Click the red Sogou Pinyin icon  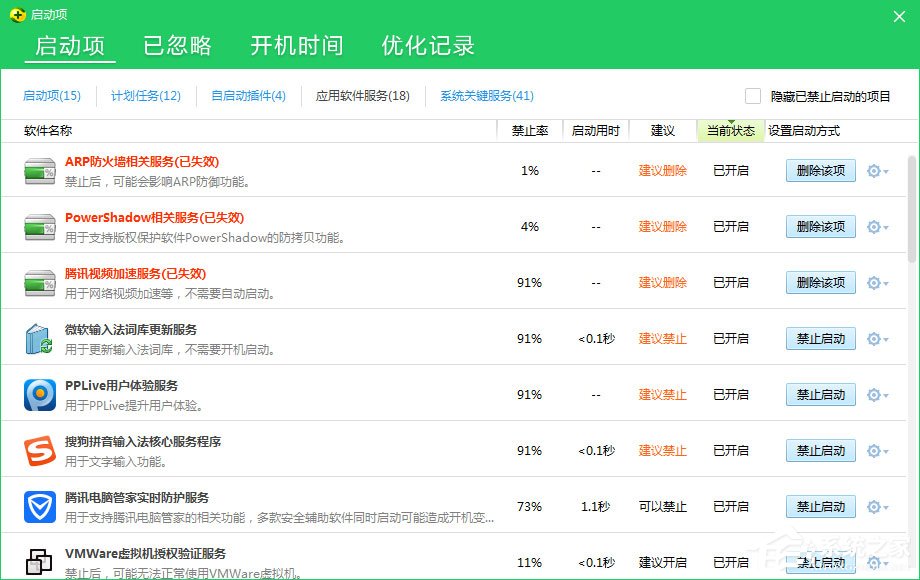point(38,450)
